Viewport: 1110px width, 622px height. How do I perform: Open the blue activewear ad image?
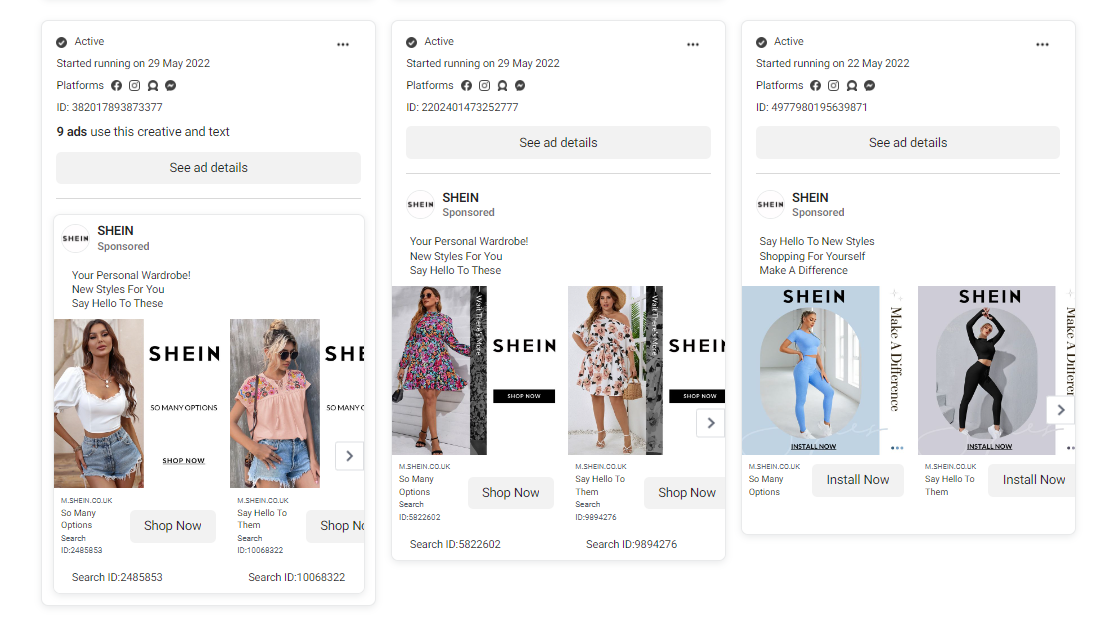click(811, 370)
